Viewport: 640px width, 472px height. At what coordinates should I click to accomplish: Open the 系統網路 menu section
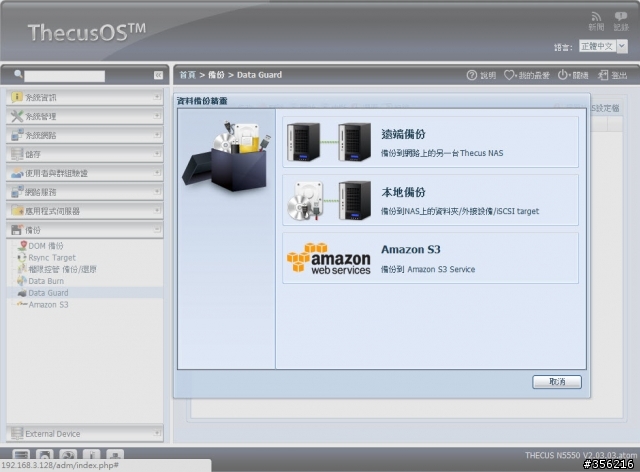click(85, 135)
